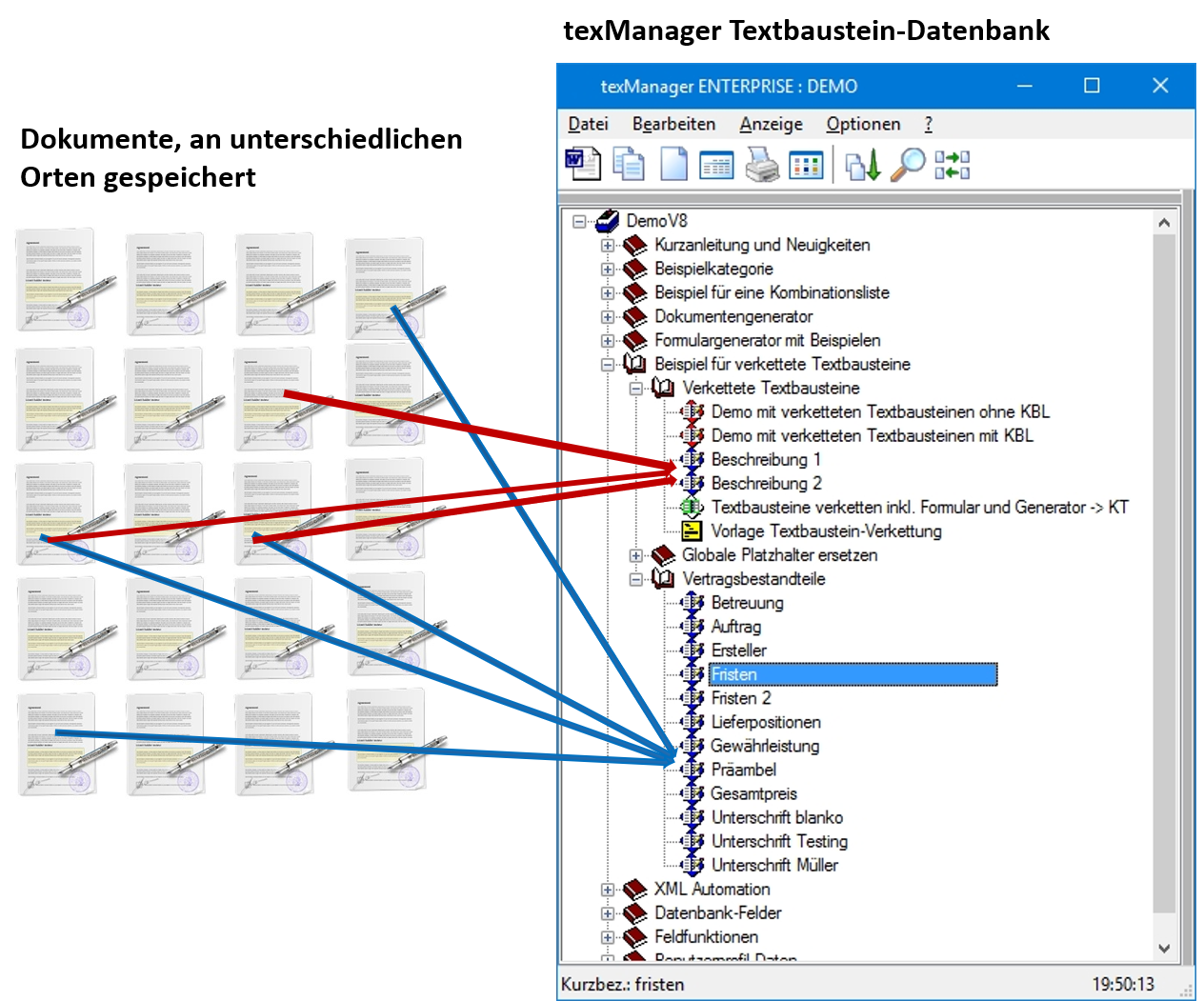
Task: Select Demo mit verketteten Textbausteinen mit KBL
Action: (x=872, y=435)
